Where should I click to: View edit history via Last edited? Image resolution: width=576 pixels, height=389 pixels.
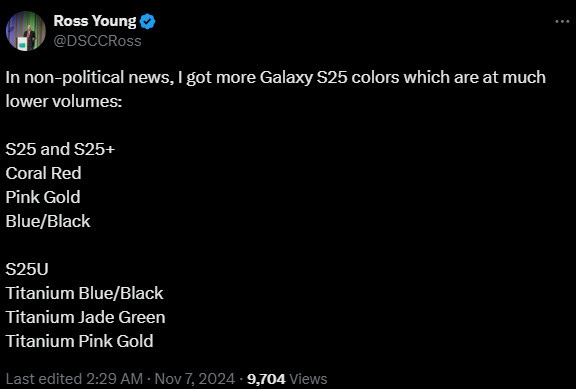click(x=43, y=379)
